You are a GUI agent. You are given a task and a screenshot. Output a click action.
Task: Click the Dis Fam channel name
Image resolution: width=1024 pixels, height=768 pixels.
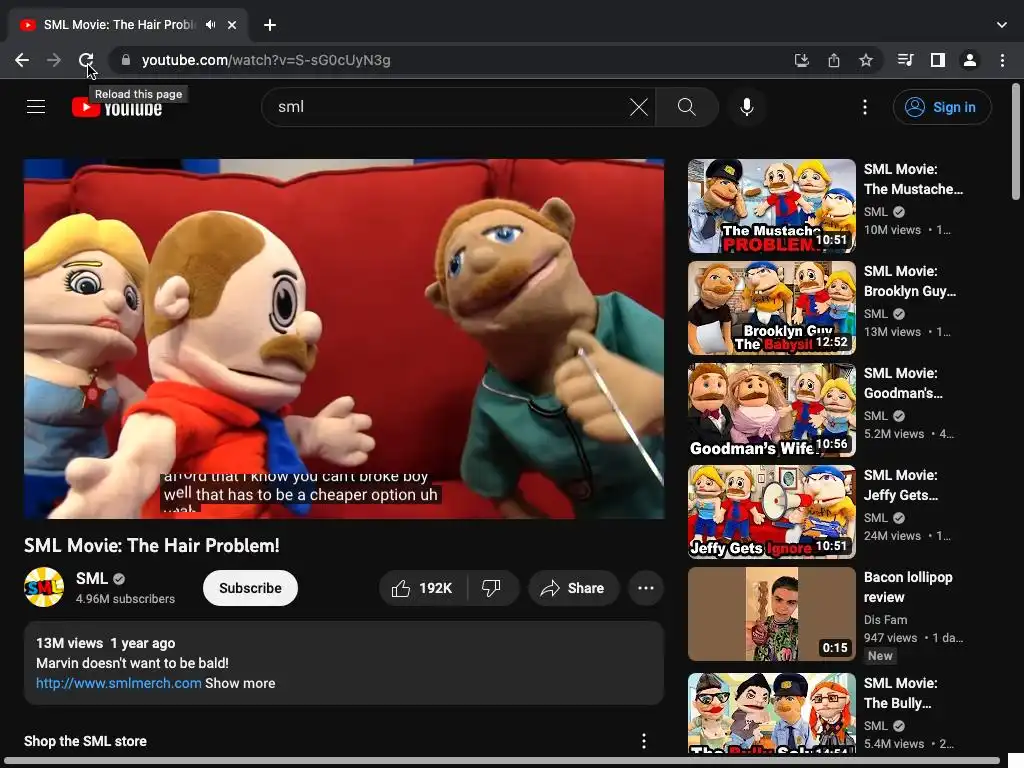[885, 620]
